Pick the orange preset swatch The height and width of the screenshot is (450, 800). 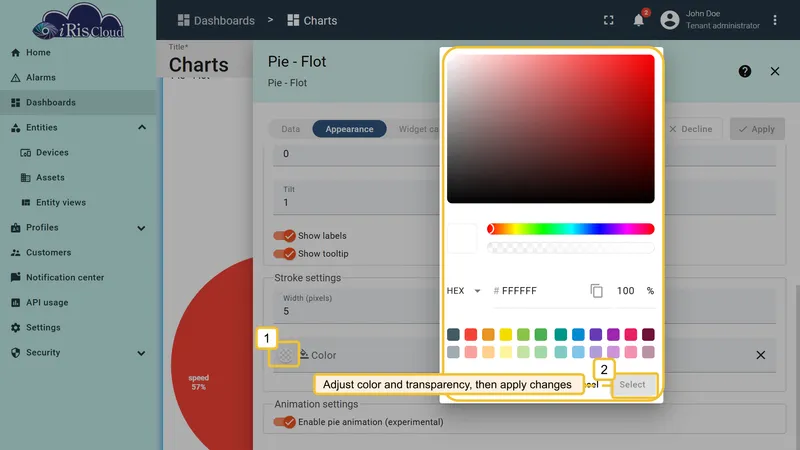pyautogui.click(x=488, y=335)
